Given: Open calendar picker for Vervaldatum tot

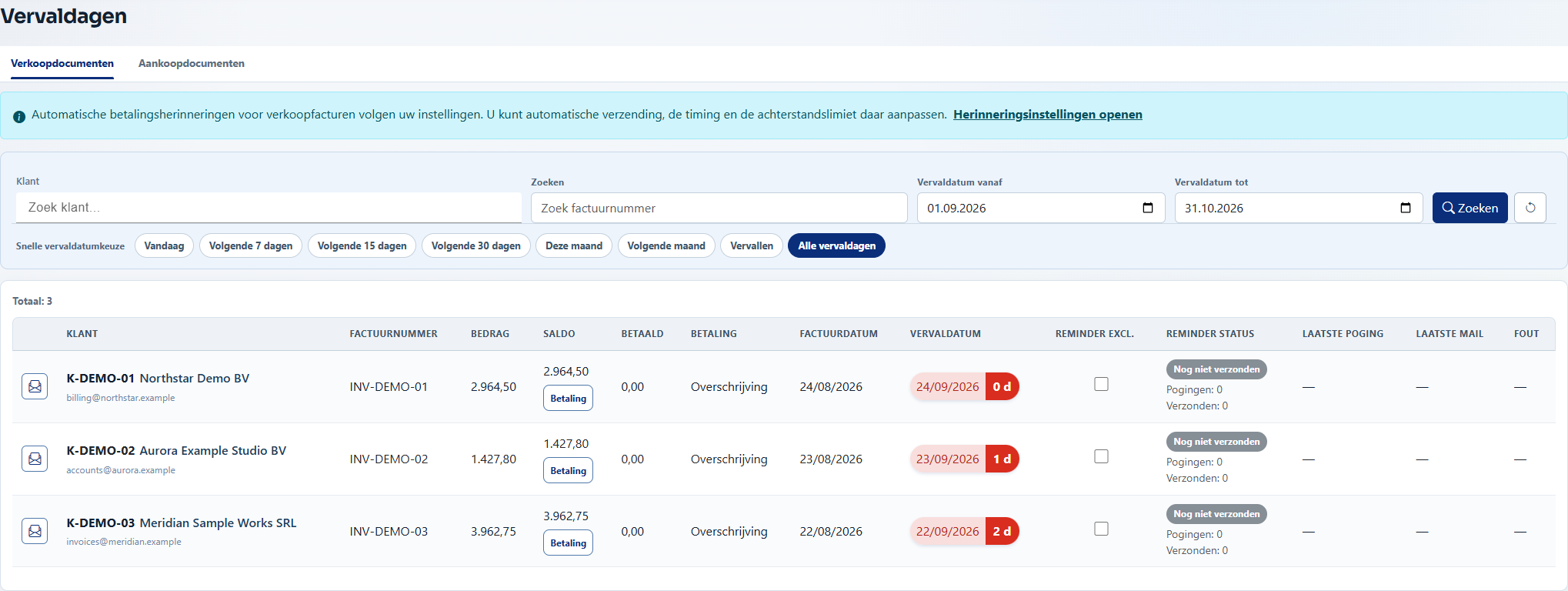Looking at the screenshot, I should tap(1406, 208).
